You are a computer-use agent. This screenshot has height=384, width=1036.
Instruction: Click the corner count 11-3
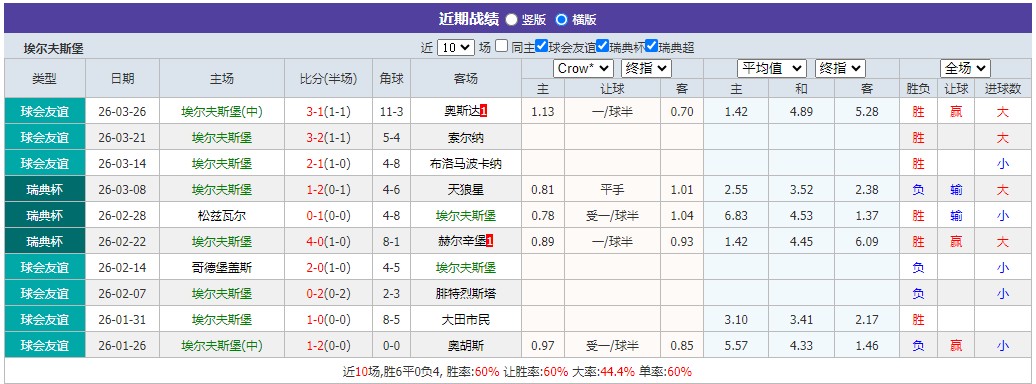[x=391, y=112]
